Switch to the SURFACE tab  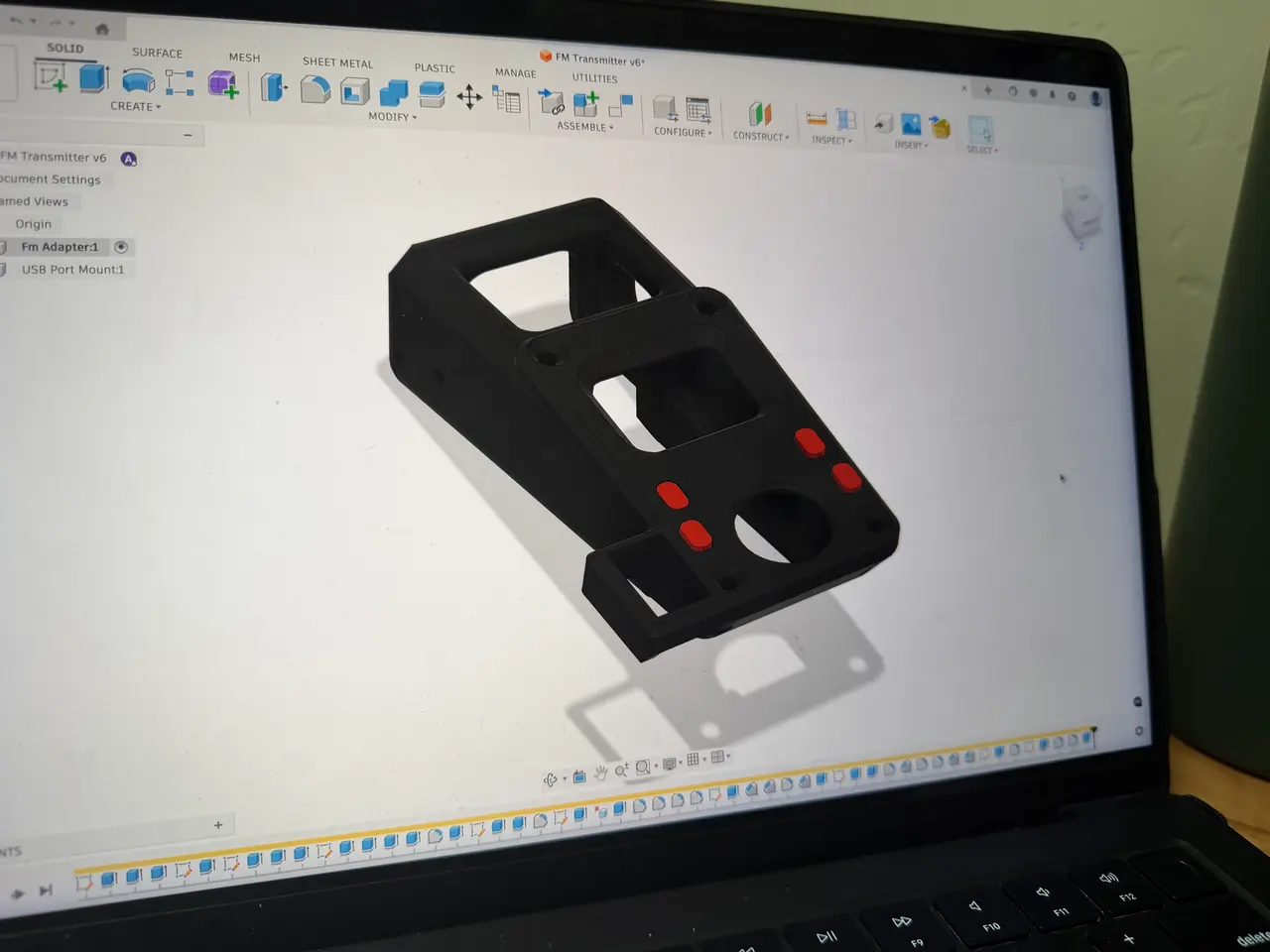157,53
